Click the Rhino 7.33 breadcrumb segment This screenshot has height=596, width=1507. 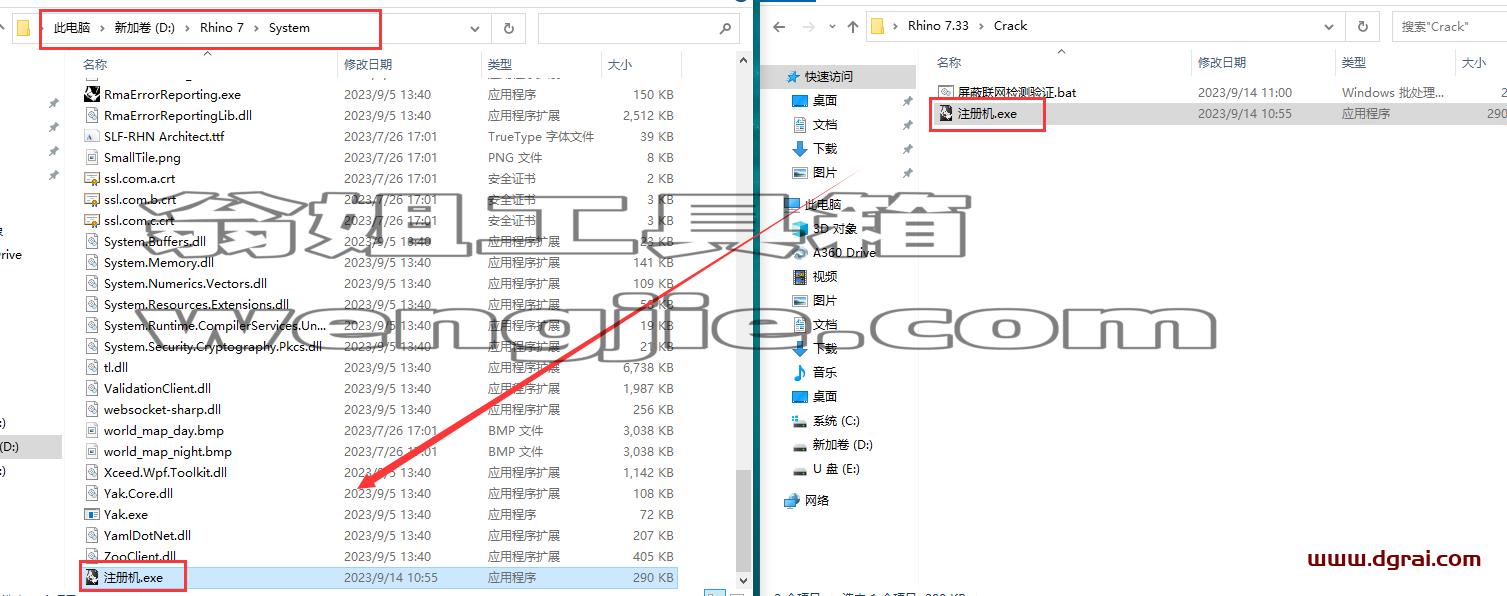click(938, 26)
